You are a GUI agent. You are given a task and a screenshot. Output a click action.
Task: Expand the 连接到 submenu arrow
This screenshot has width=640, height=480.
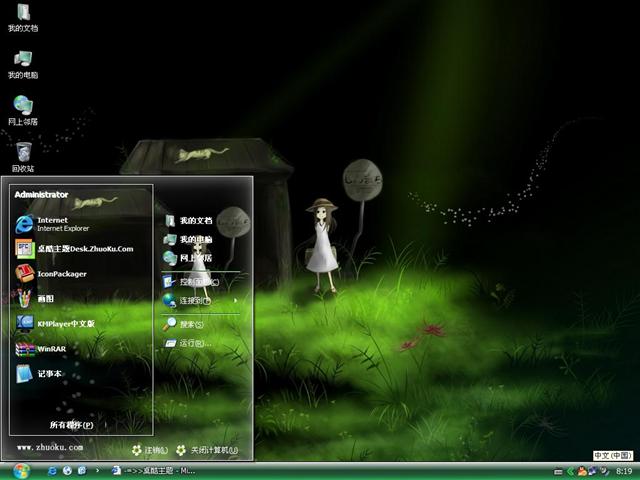pos(236,300)
